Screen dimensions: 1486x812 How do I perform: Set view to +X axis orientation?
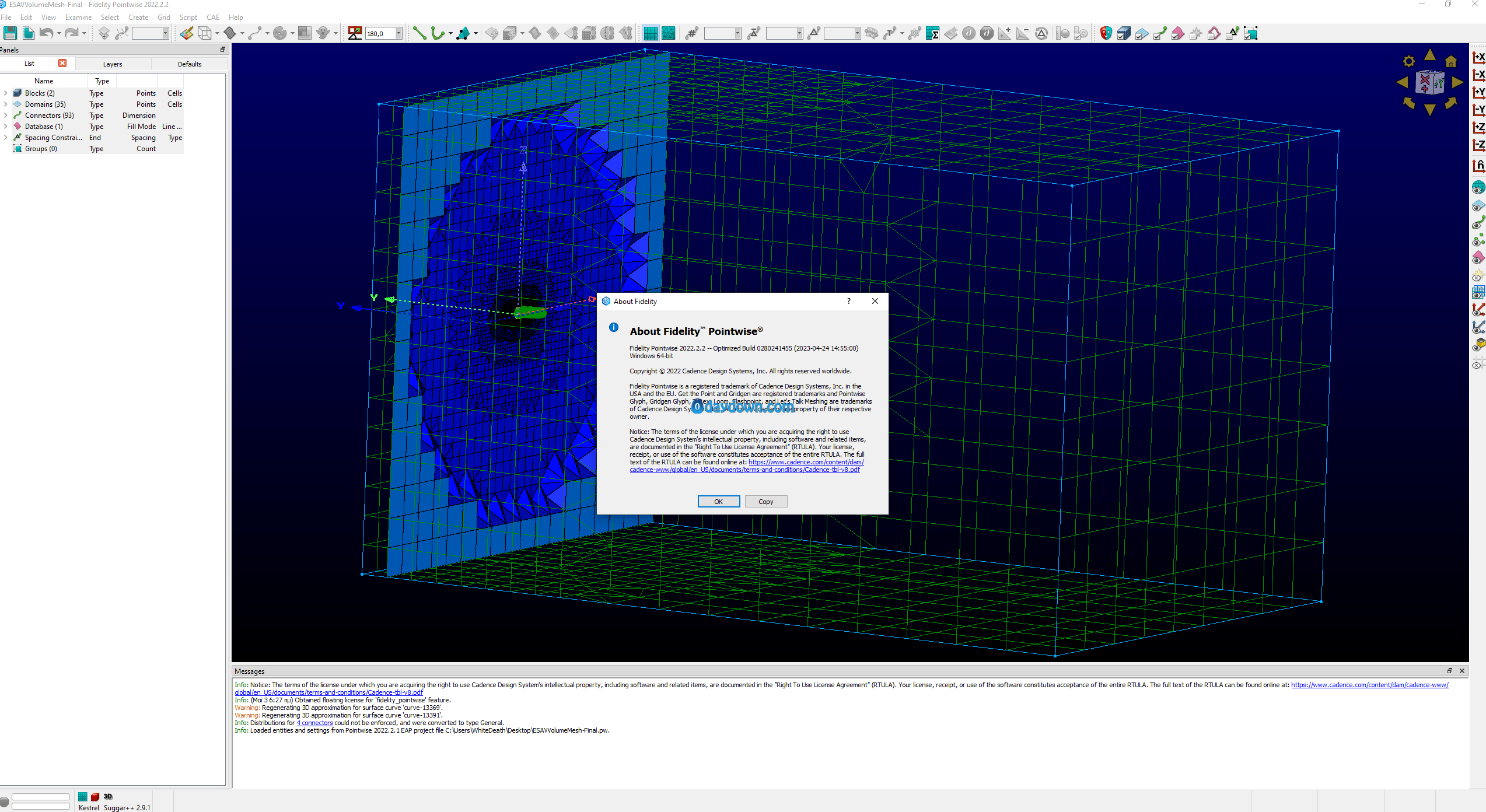pos(1478,57)
